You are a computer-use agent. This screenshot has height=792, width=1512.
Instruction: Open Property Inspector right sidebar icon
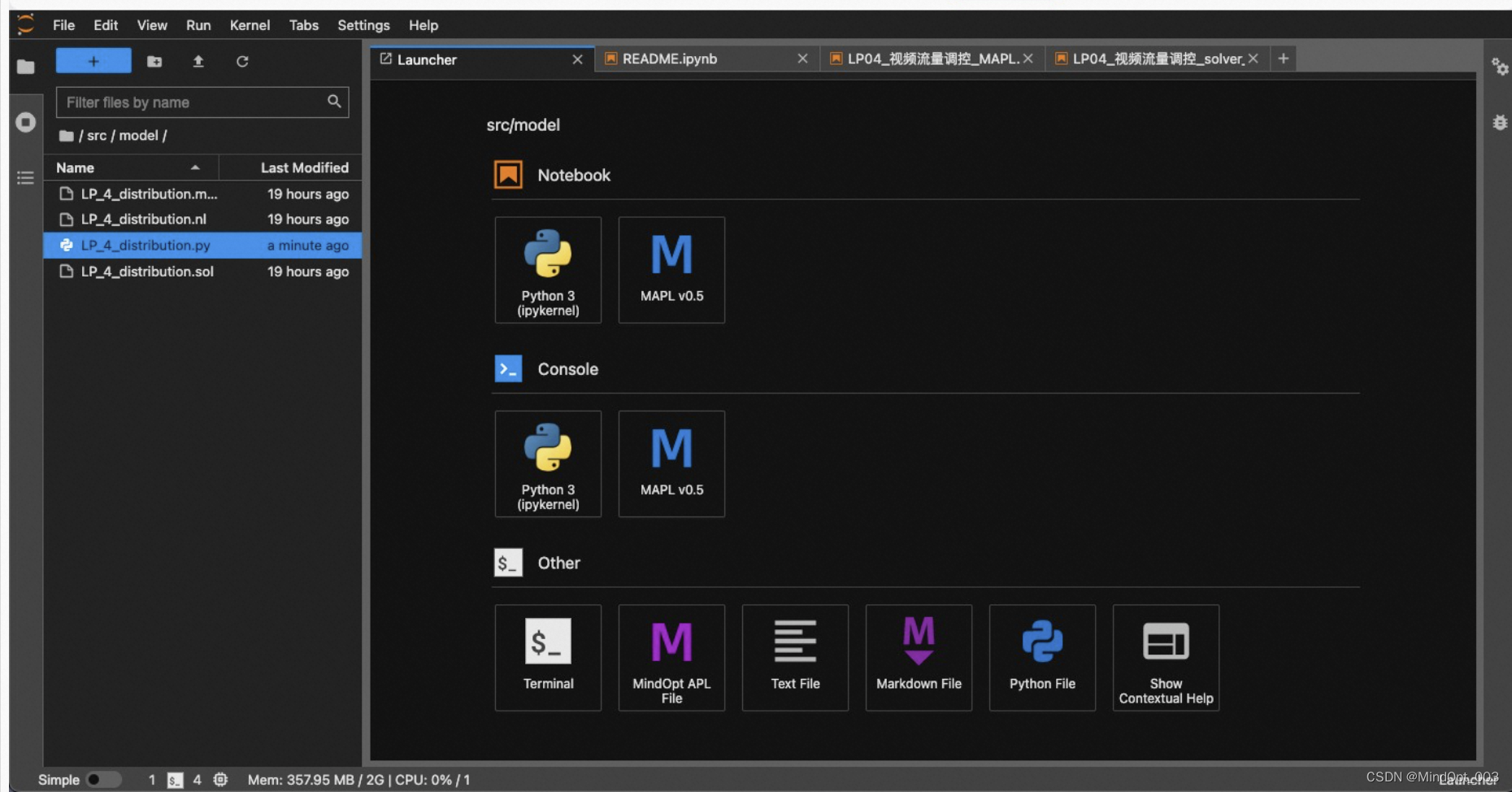[1500, 67]
